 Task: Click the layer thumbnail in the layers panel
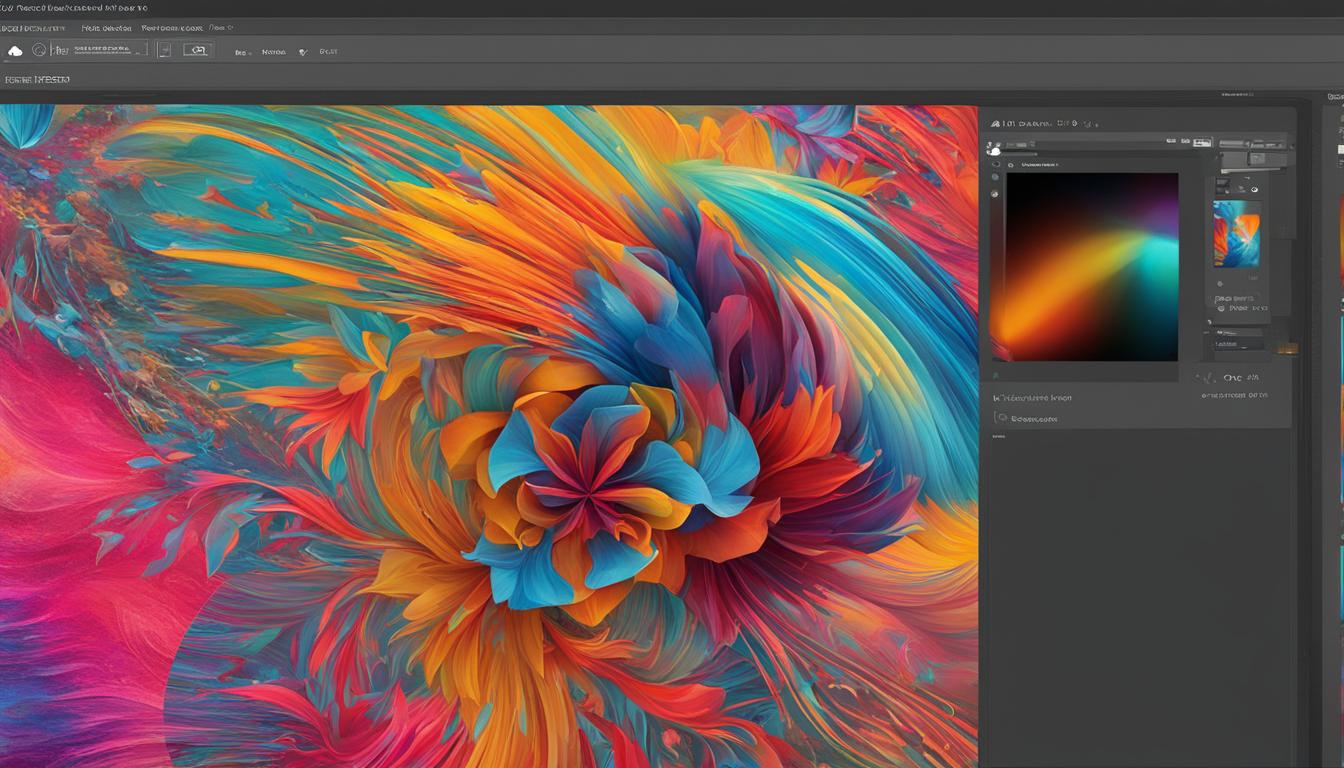tap(1237, 235)
